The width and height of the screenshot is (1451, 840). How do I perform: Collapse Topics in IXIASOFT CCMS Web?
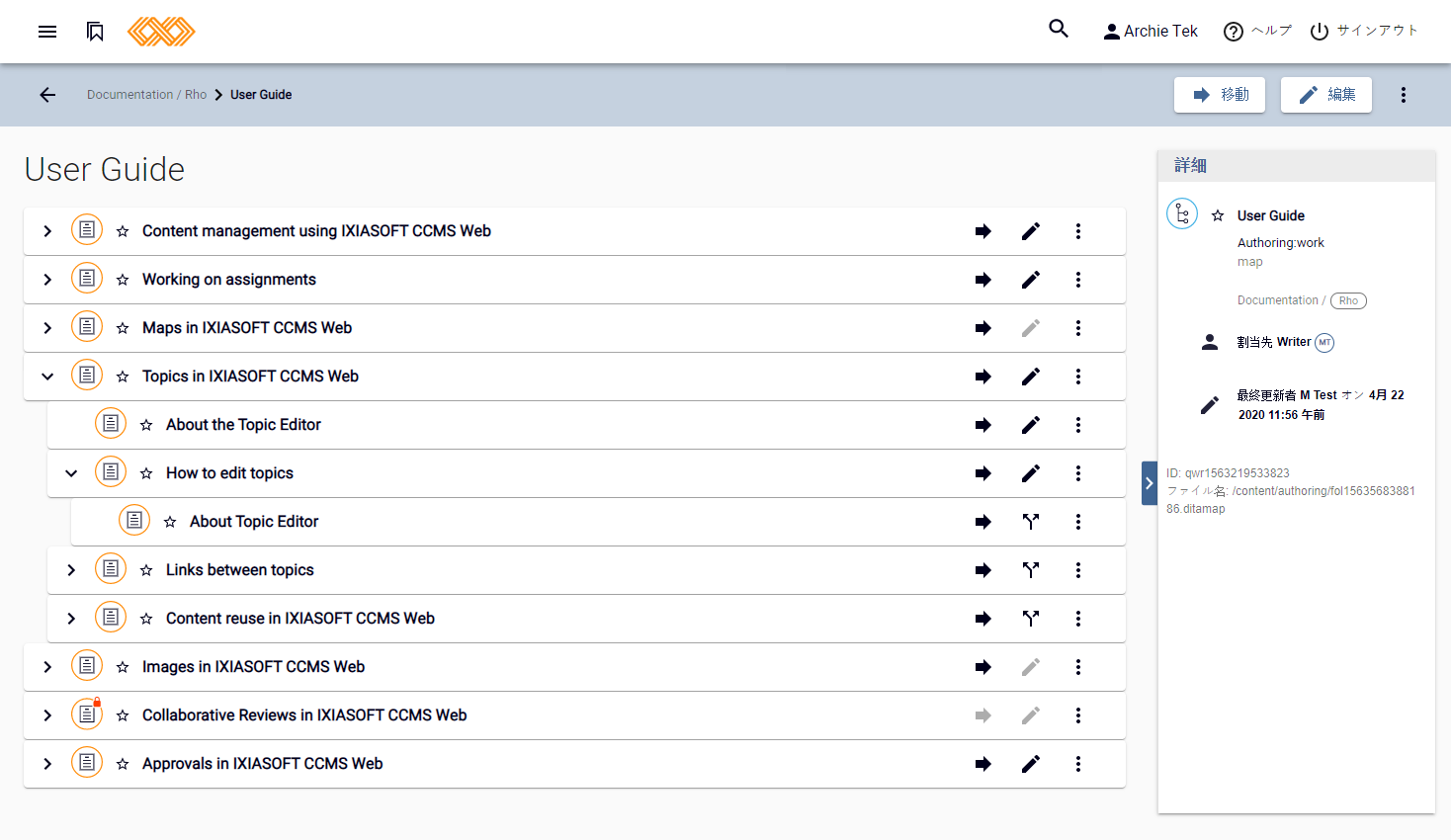click(47, 377)
